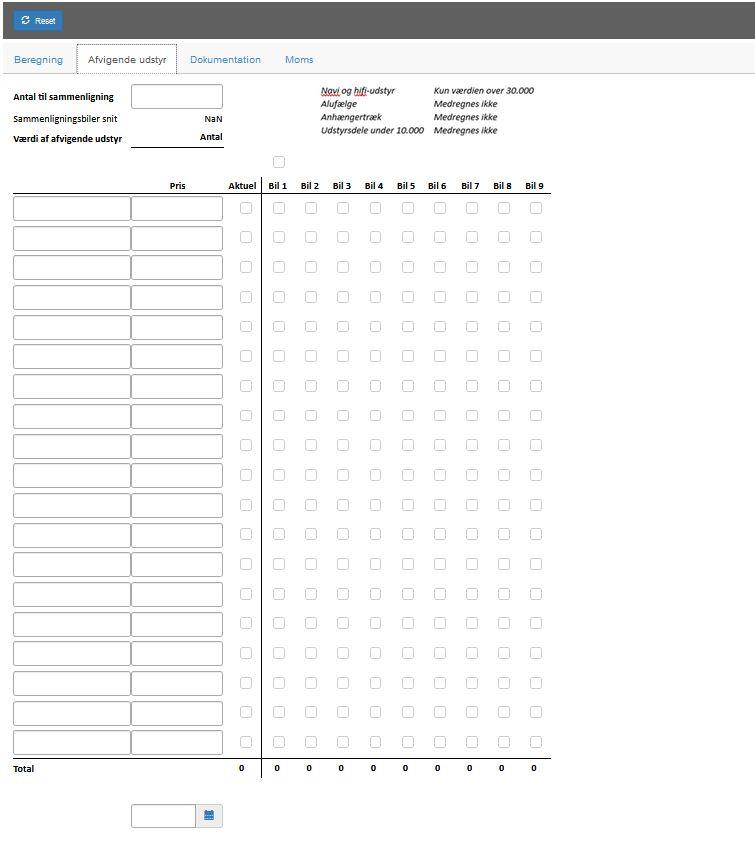Select the Afvigende udstyr tab

(127, 60)
